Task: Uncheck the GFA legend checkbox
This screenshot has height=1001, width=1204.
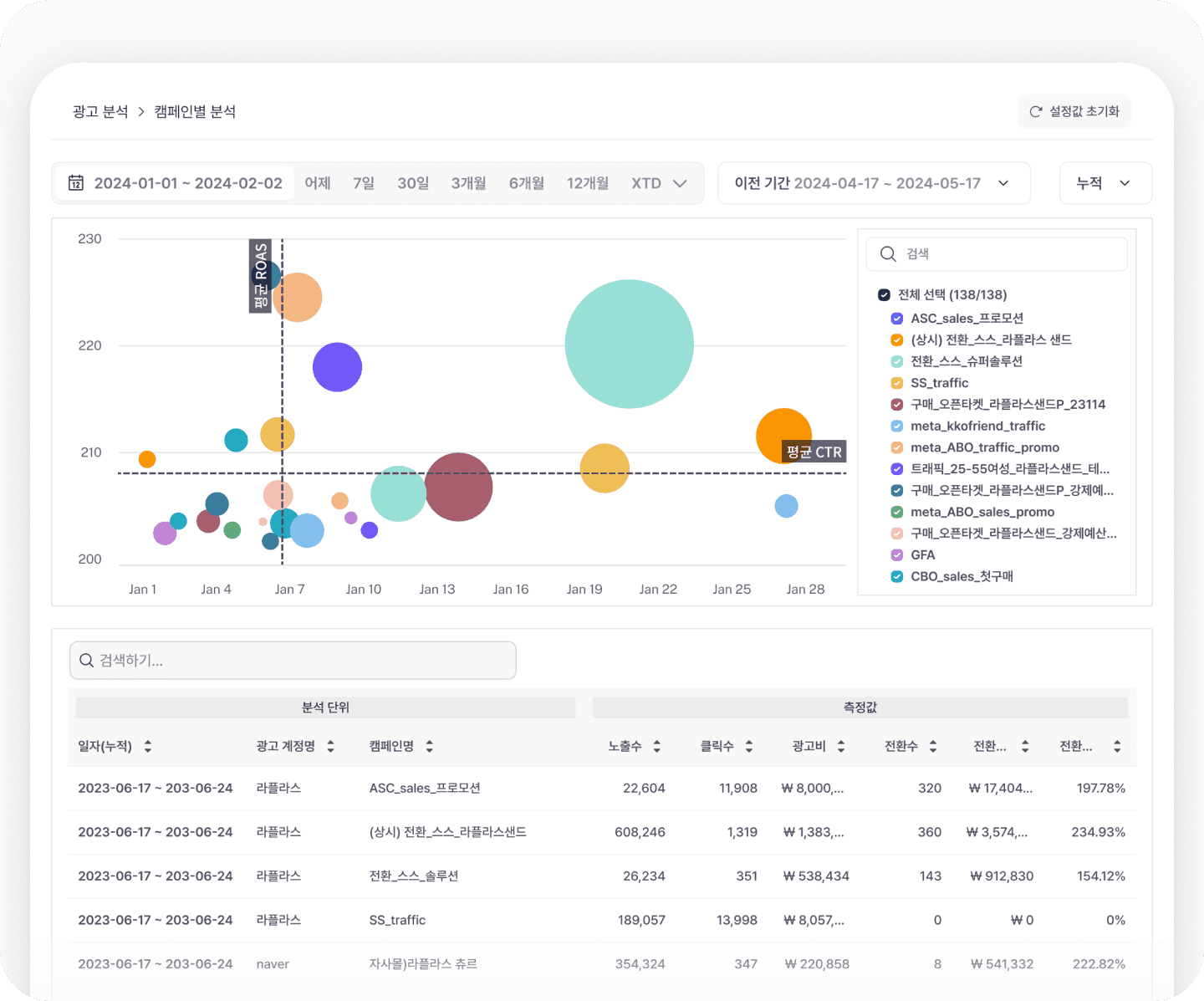Action: (897, 555)
